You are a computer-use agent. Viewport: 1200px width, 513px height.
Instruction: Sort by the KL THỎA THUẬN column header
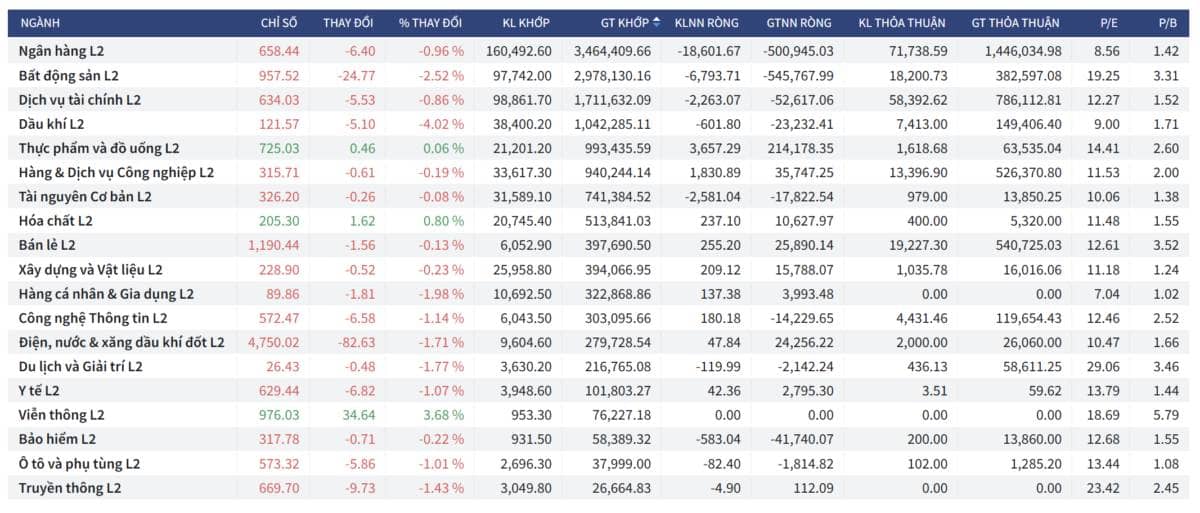coord(903,22)
